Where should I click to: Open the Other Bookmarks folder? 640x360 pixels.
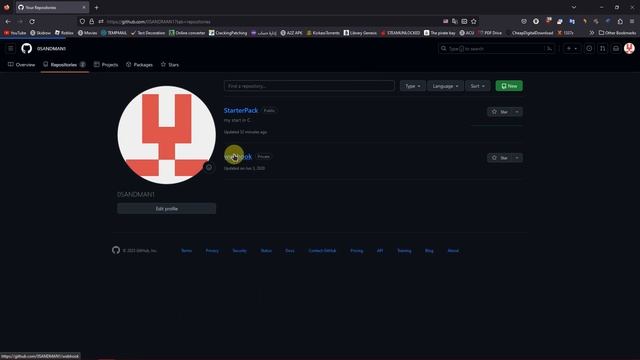pyautogui.click(x=617, y=33)
